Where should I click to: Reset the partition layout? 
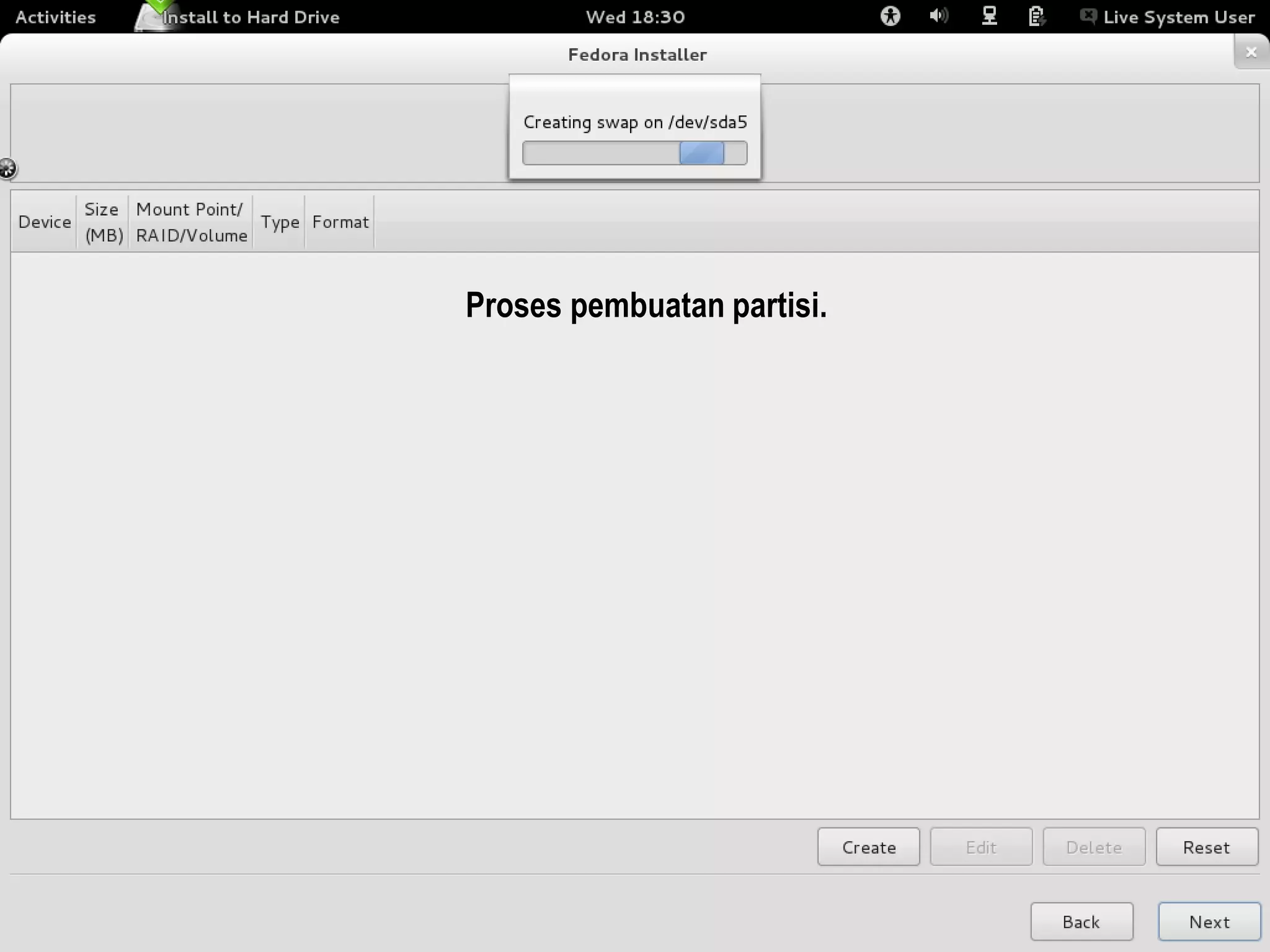click(1207, 847)
